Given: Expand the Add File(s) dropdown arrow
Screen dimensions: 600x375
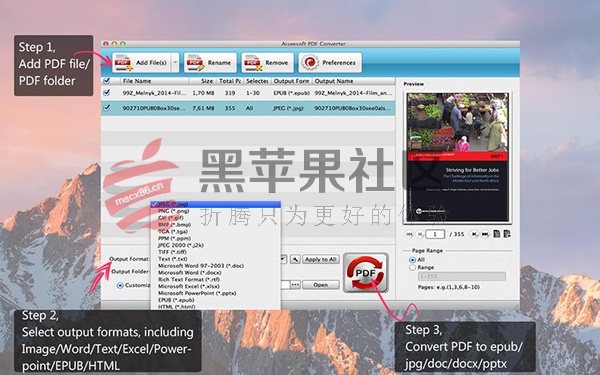Looking at the screenshot, I should point(175,63).
